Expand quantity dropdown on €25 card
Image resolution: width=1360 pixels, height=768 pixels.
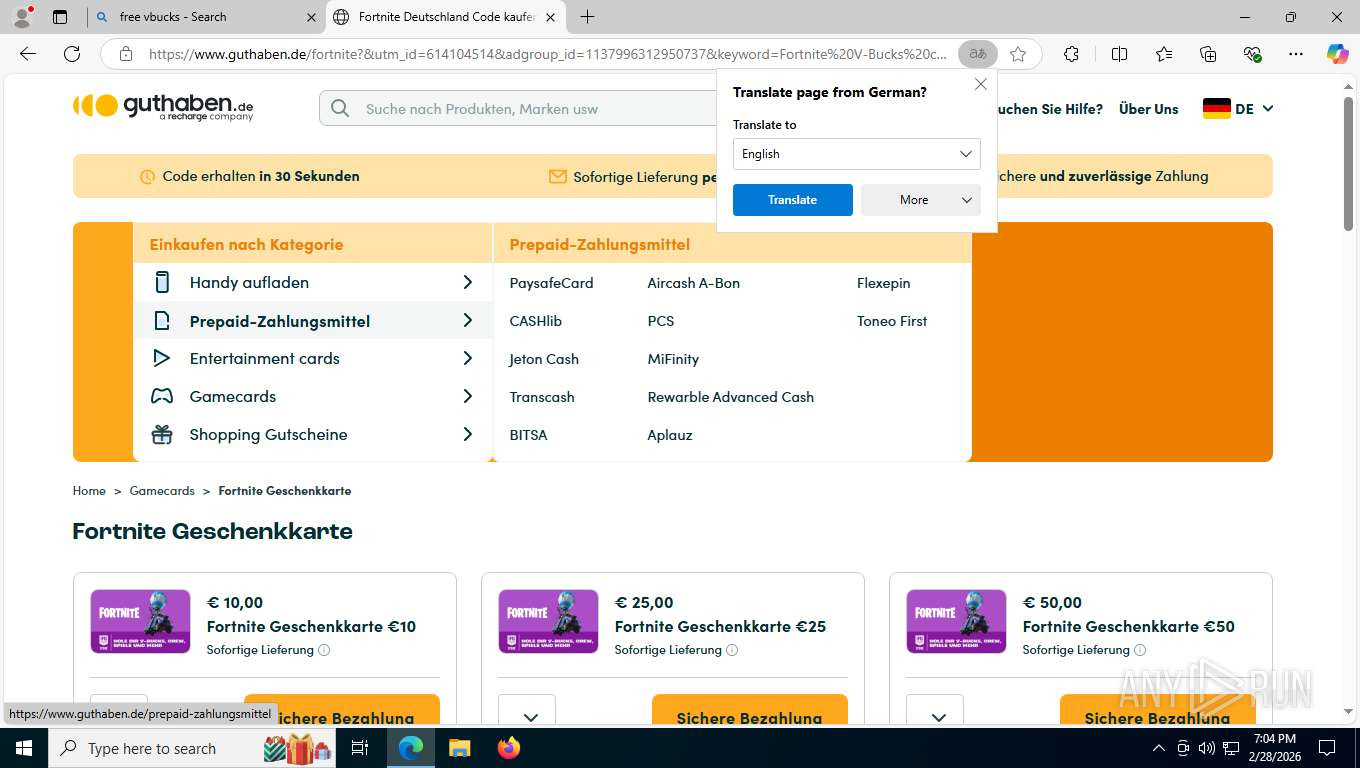pyautogui.click(x=527, y=712)
